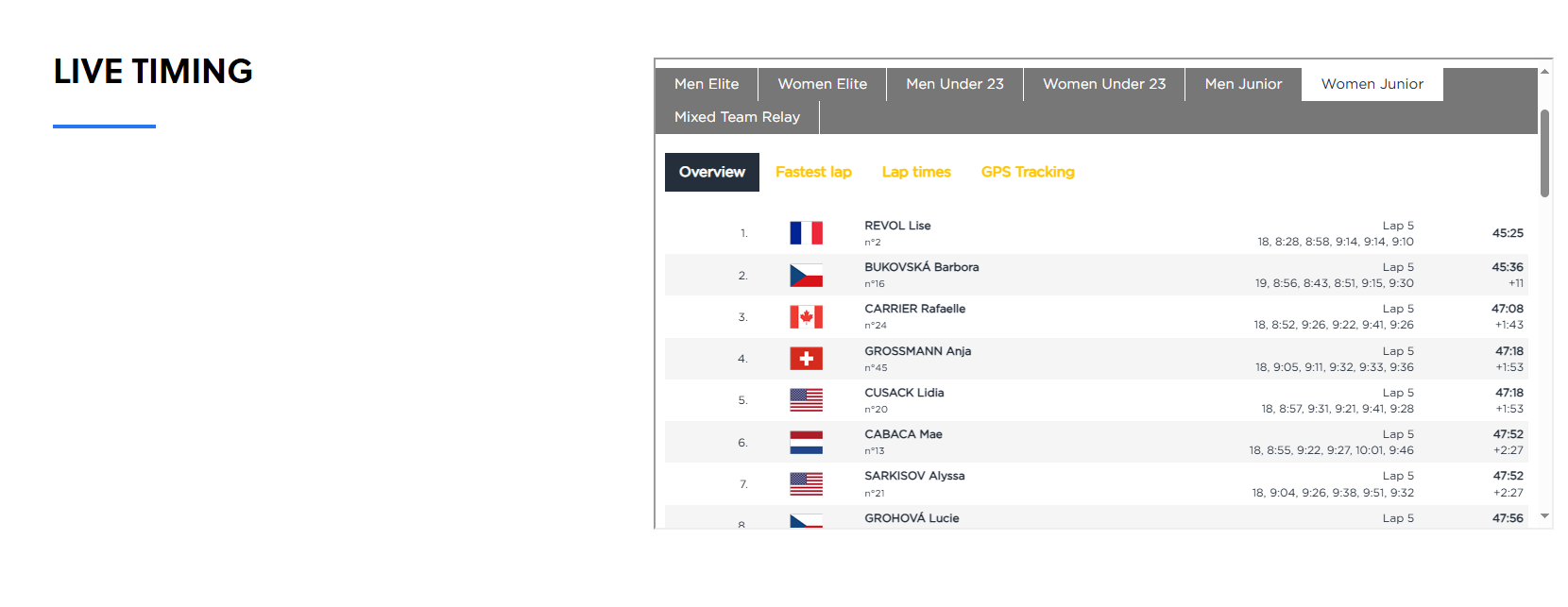The width and height of the screenshot is (1568, 607).
Task: Click the Czech flag beside GROHOVÁ Lucie
Action: pos(806,521)
